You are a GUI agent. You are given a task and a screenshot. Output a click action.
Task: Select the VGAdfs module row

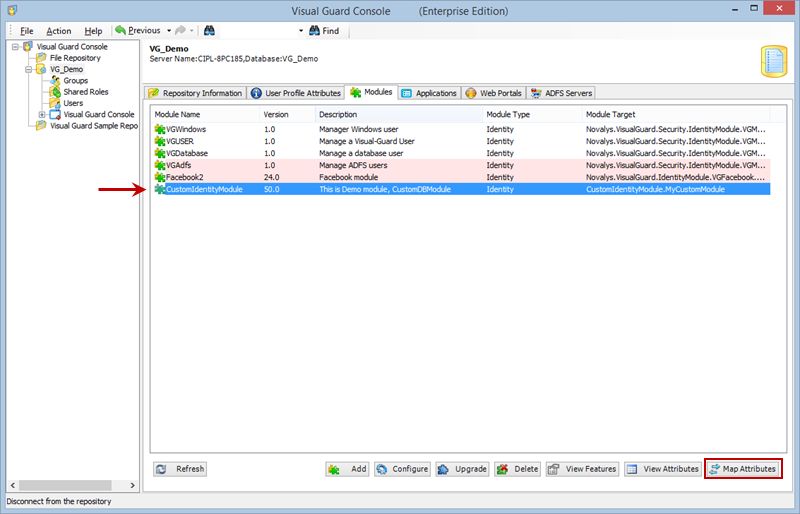(462, 165)
